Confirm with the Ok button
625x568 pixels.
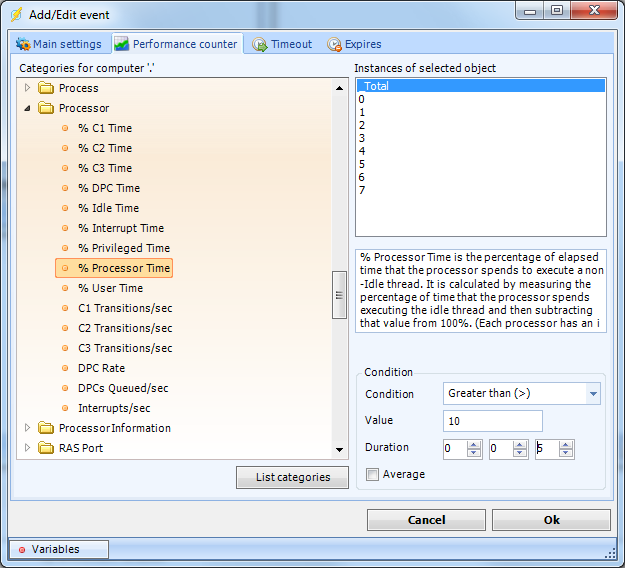[551, 520]
